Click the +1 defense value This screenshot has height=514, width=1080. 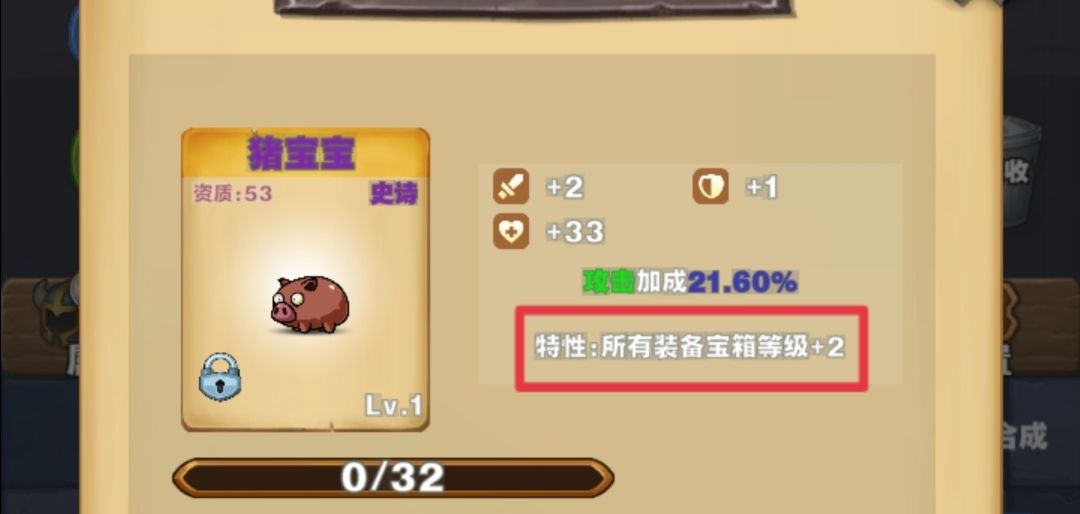(762, 187)
